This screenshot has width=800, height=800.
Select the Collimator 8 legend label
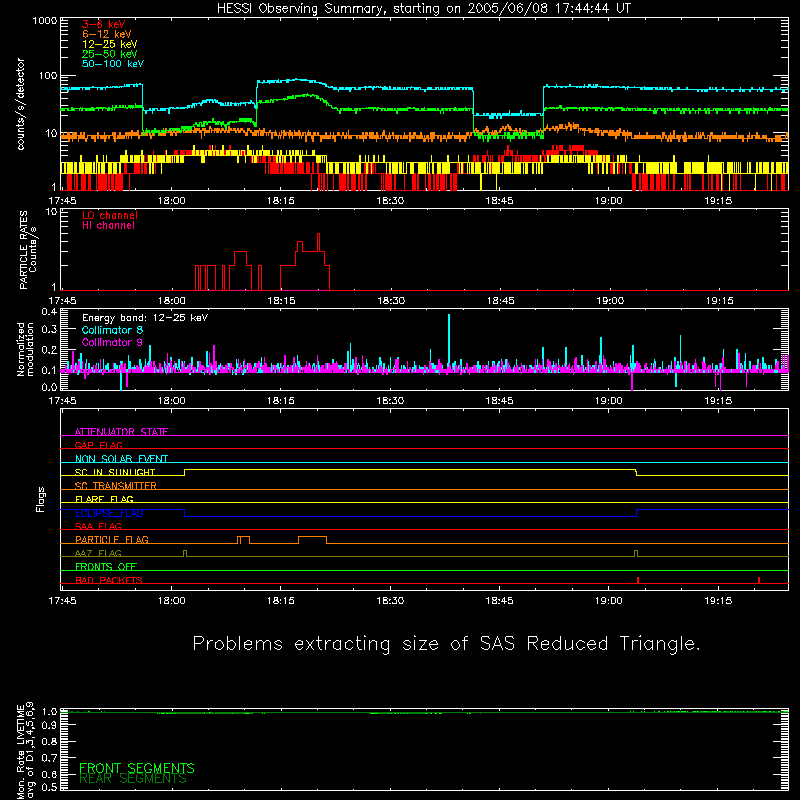point(112,330)
